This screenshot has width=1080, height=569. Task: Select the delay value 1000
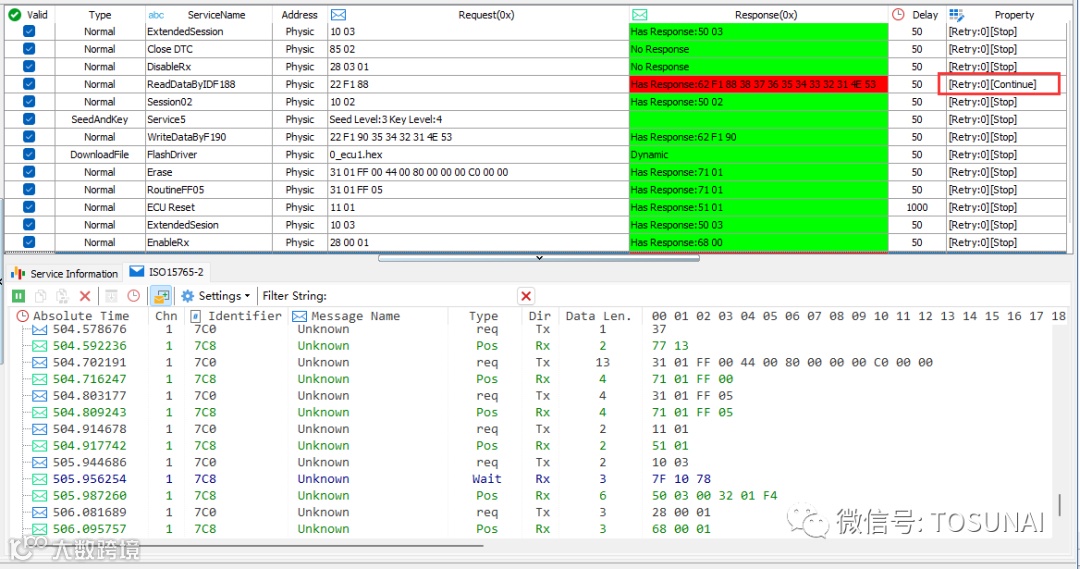[917, 207]
